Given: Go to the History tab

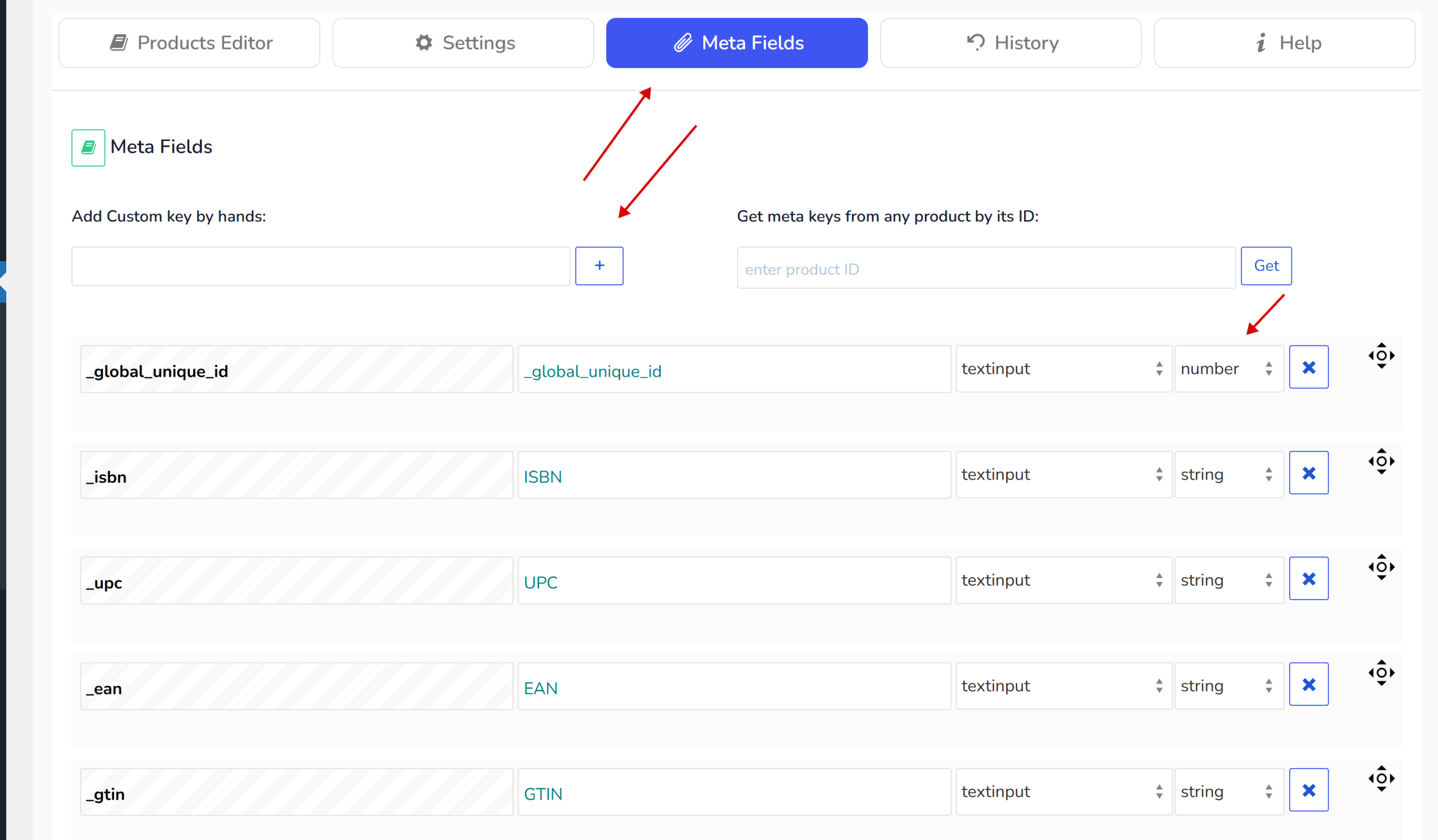Looking at the screenshot, I should point(1011,43).
